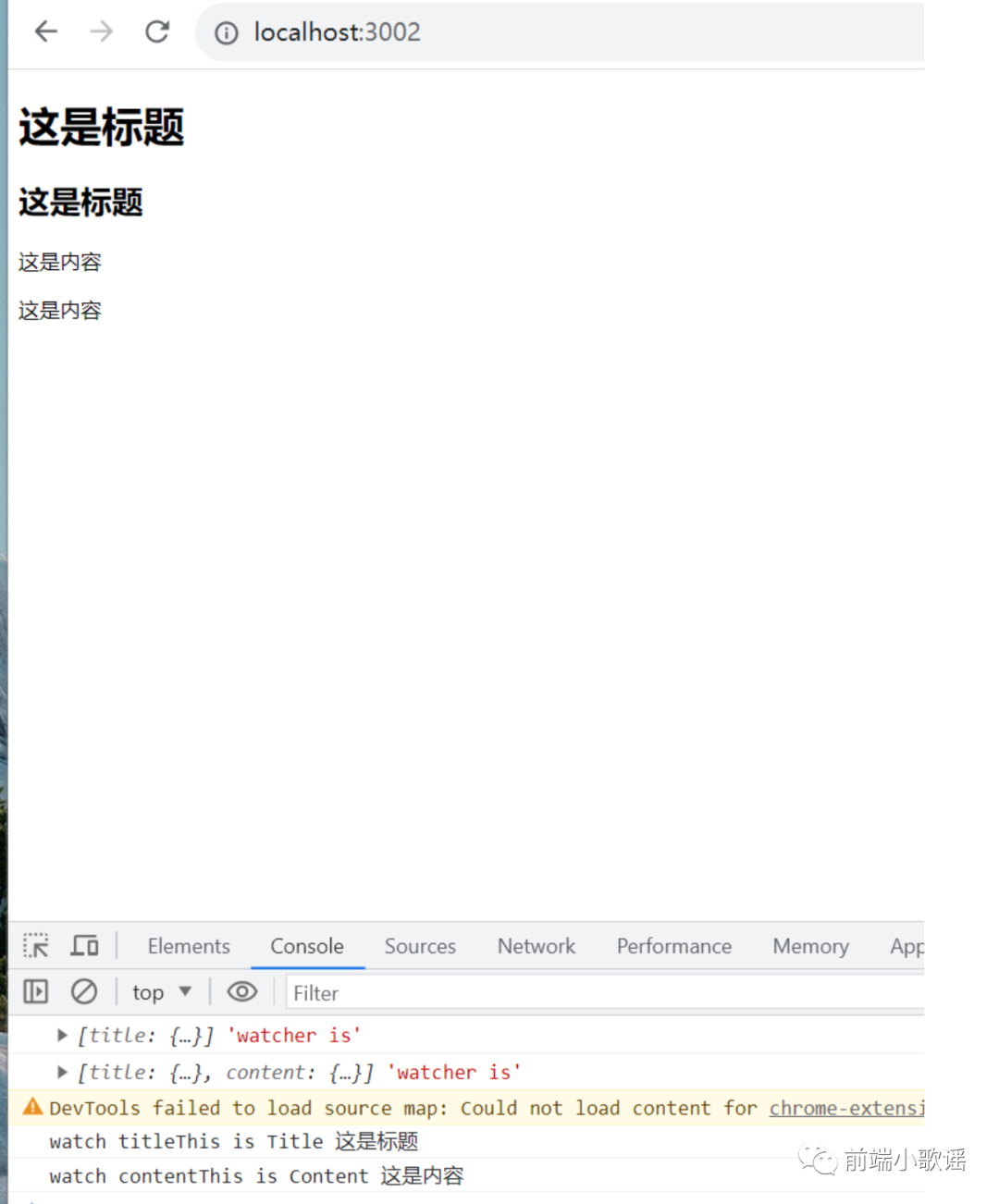Open the Elements tab
999x1204 pixels.
click(189, 946)
